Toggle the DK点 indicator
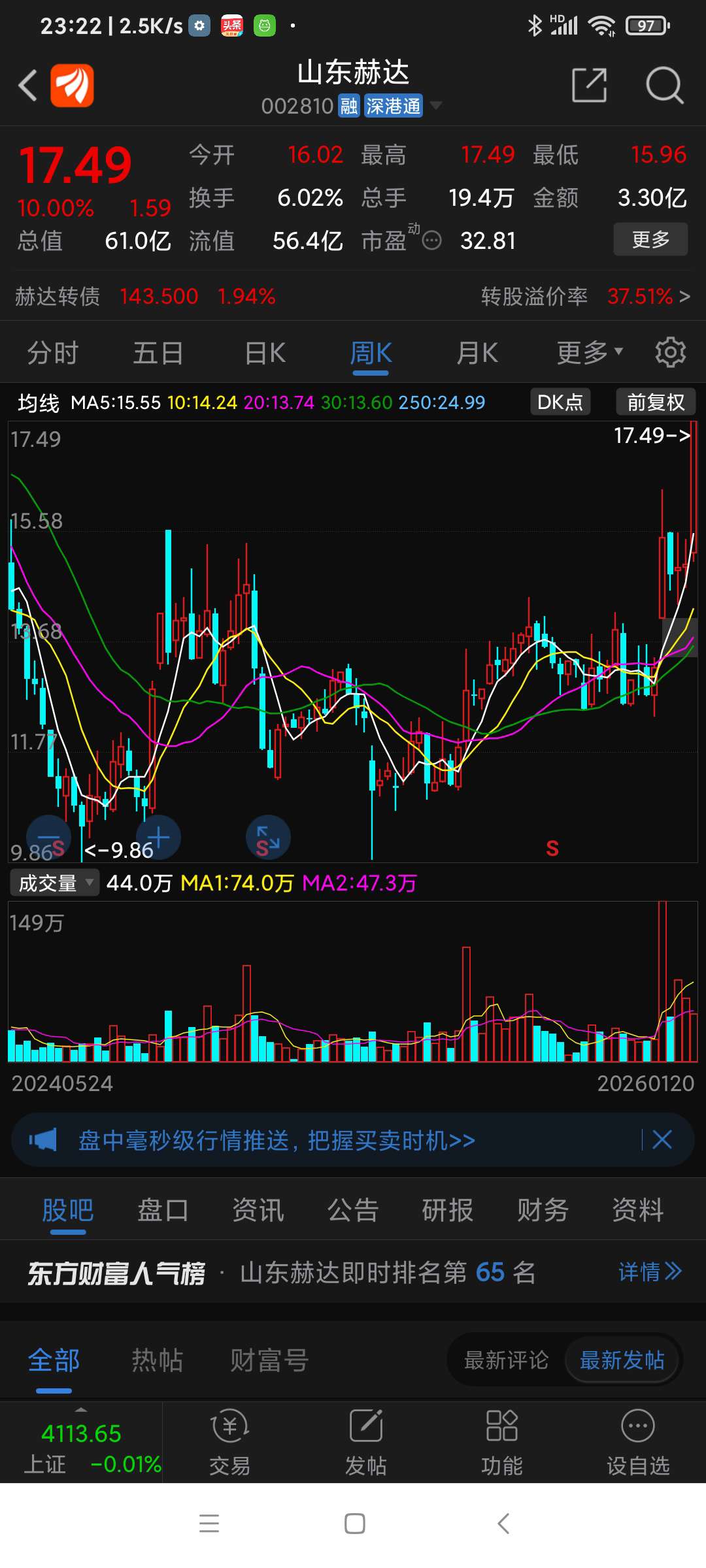This screenshot has width=706, height=1568. tap(560, 402)
